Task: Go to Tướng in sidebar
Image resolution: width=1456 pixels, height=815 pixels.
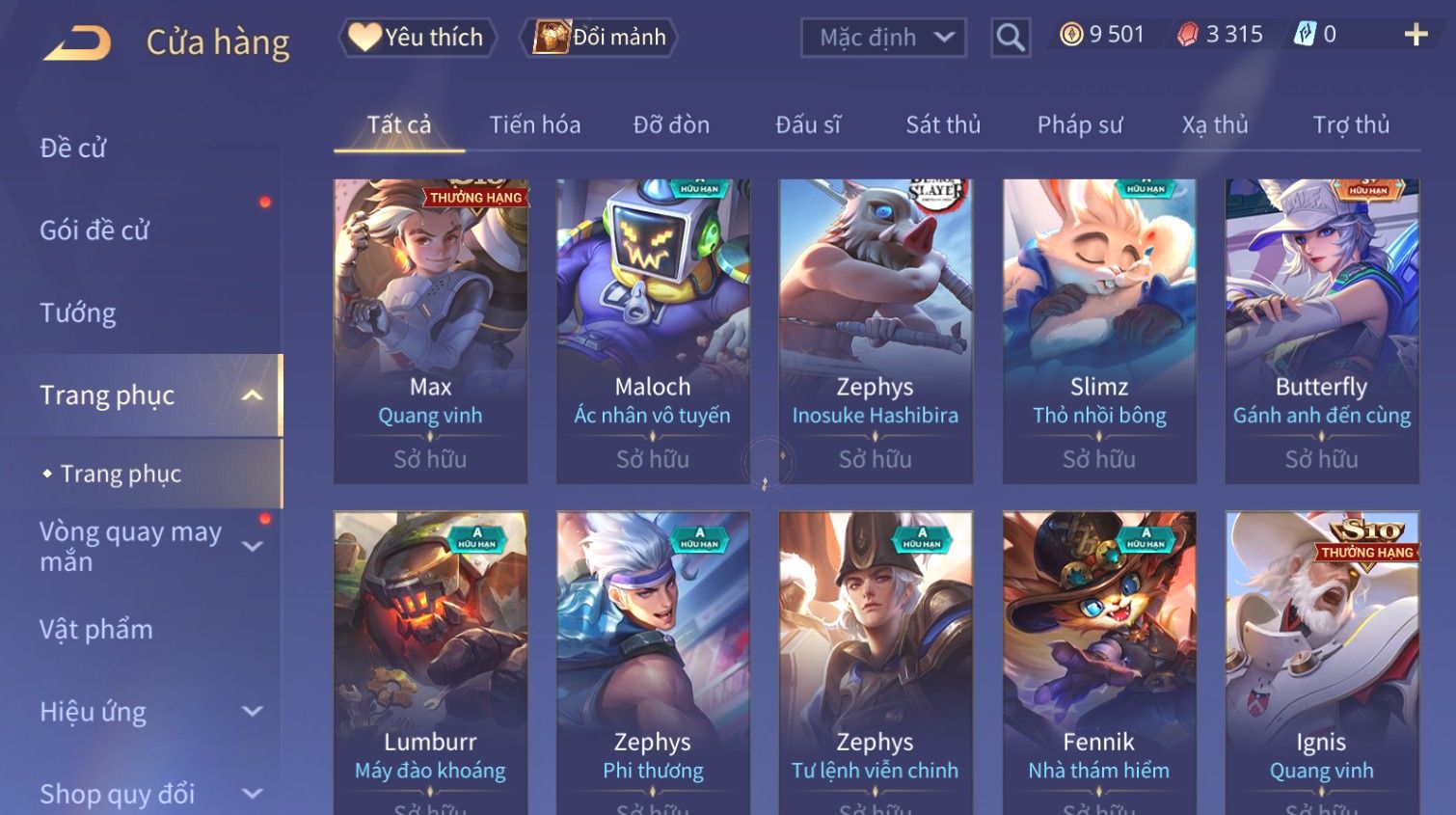Action: tap(78, 313)
